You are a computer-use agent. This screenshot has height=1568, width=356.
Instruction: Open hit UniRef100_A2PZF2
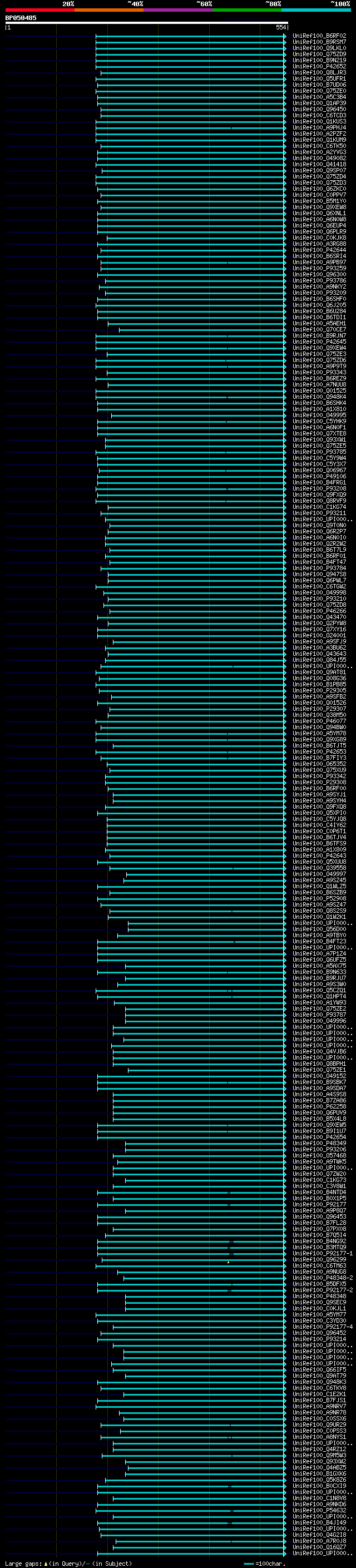pyautogui.click(x=319, y=134)
